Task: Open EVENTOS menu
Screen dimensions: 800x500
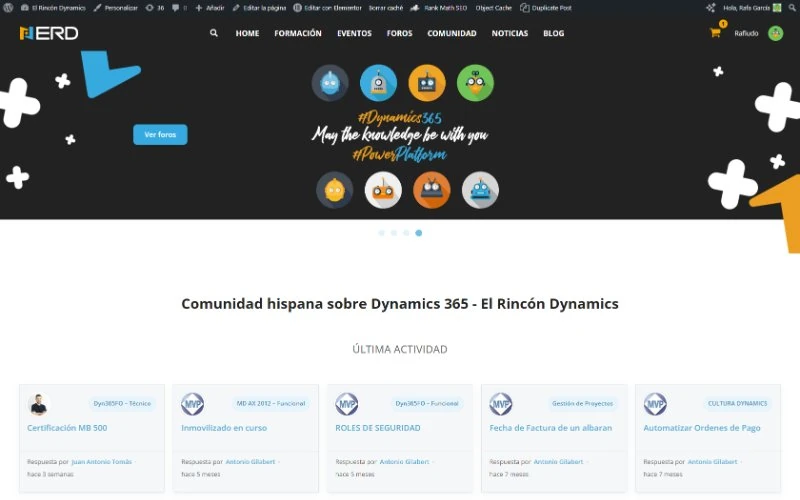Action: (x=354, y=33)
